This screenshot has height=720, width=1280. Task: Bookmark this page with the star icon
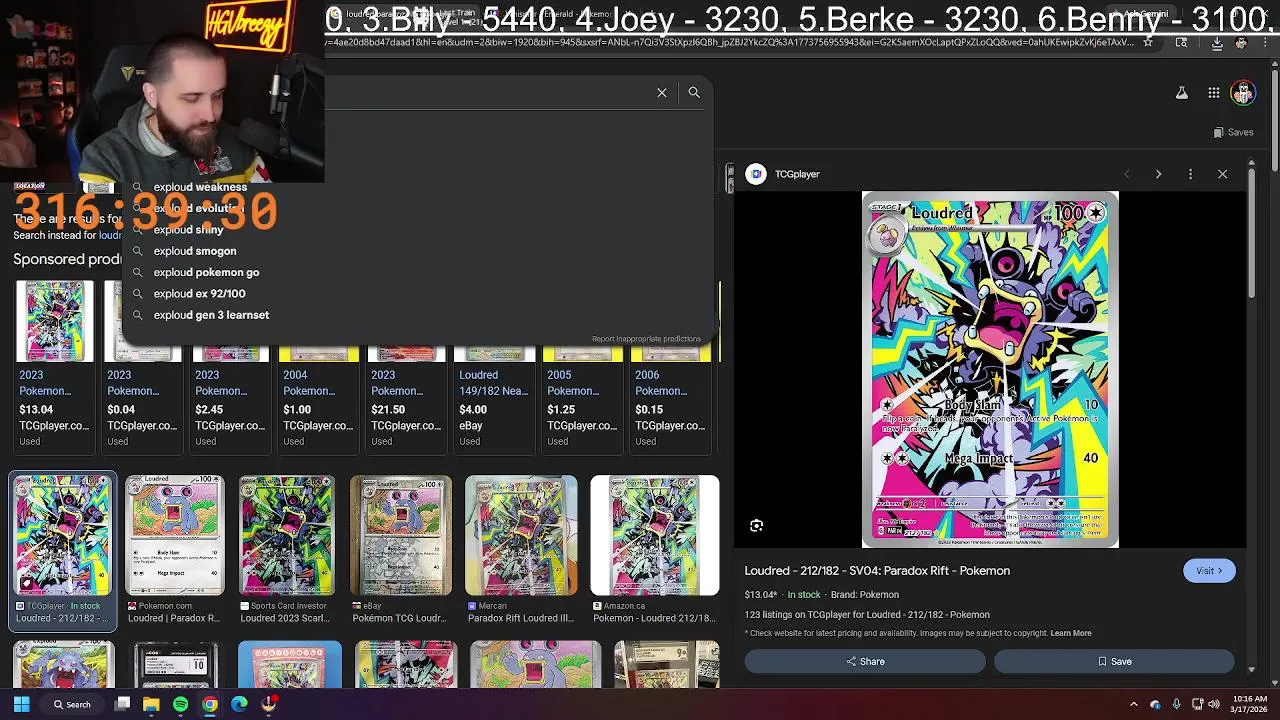pyautogui.click(x=1148, y=43)
